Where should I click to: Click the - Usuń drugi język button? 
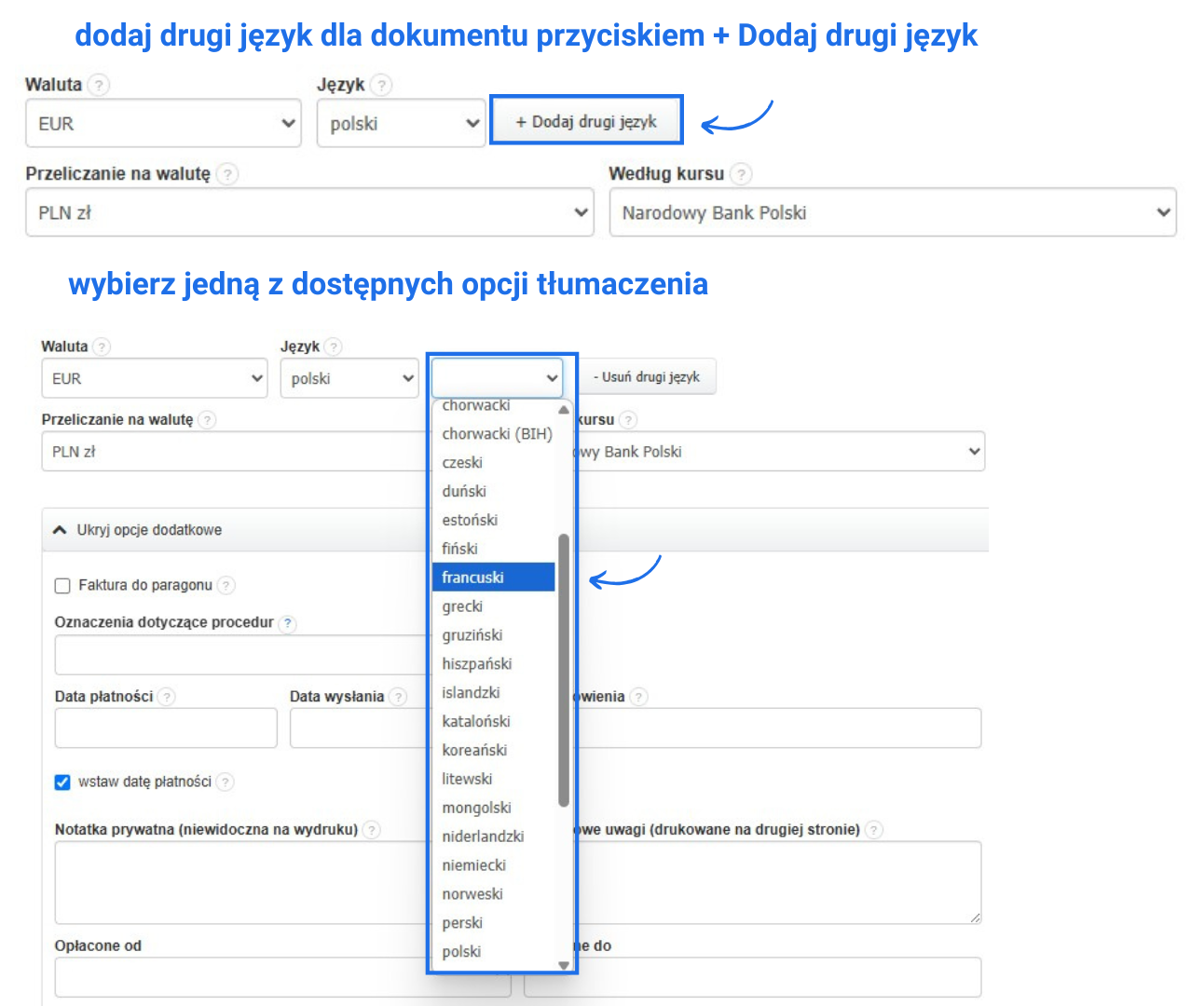pos(649,376)
